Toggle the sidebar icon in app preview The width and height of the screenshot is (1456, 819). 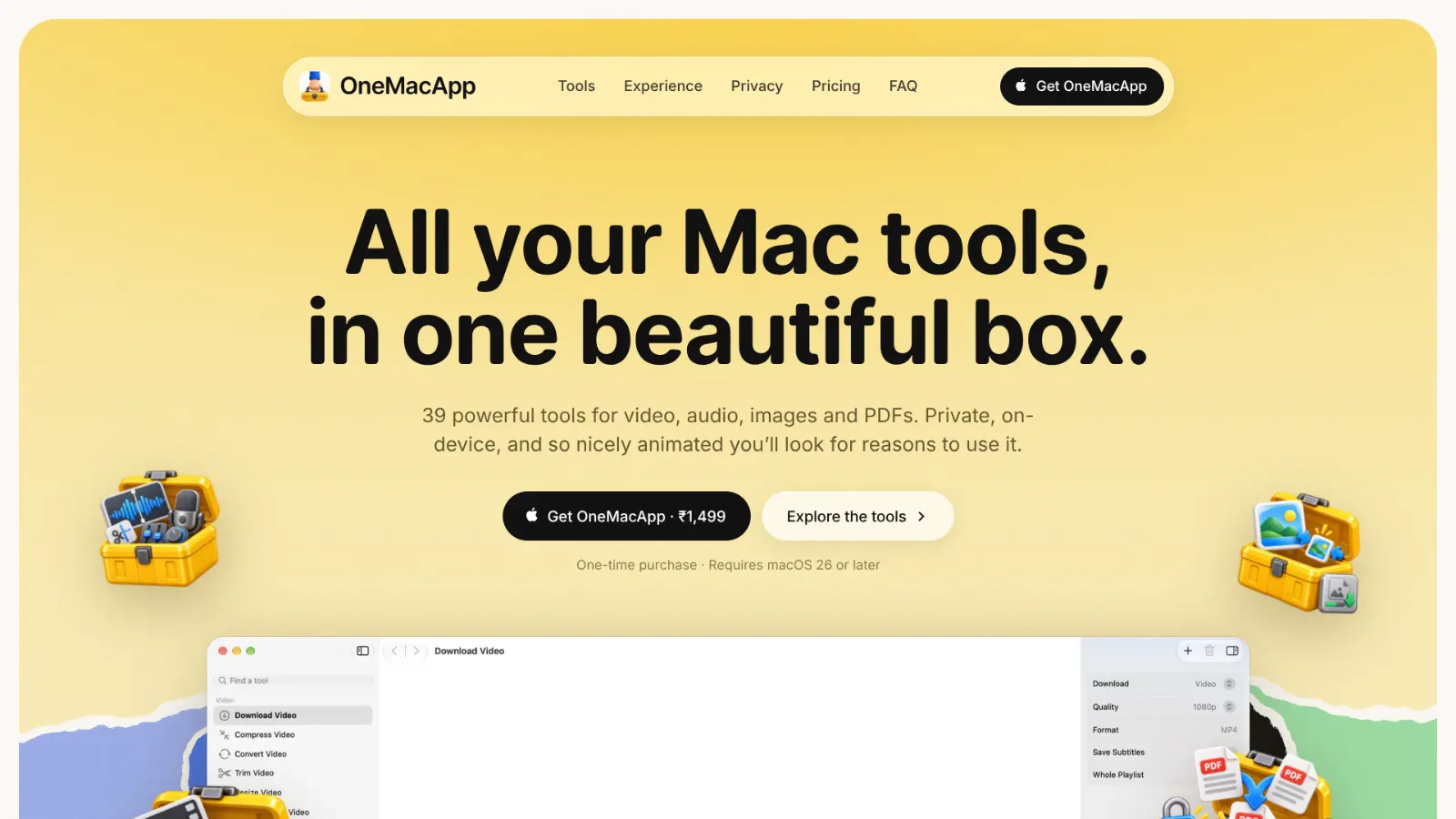click(x=363, y=651)
